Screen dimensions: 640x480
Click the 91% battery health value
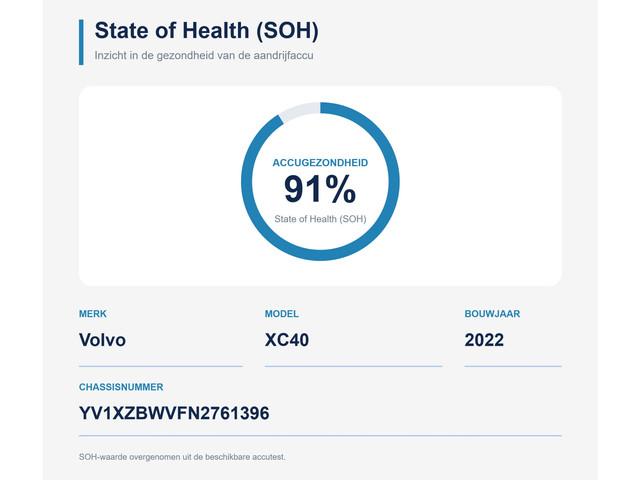click(x=320, y=189)
